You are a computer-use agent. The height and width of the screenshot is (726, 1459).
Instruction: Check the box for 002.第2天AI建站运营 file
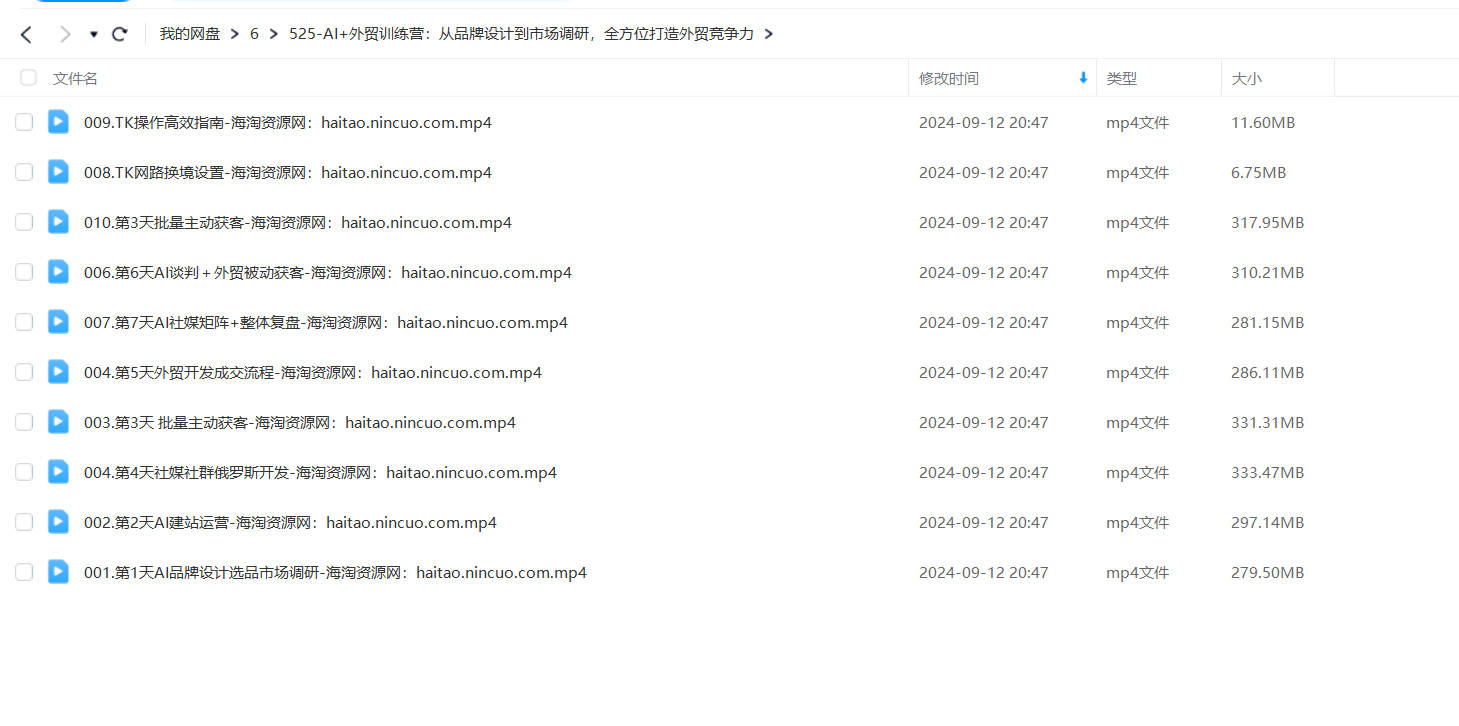tap(24, 522)
